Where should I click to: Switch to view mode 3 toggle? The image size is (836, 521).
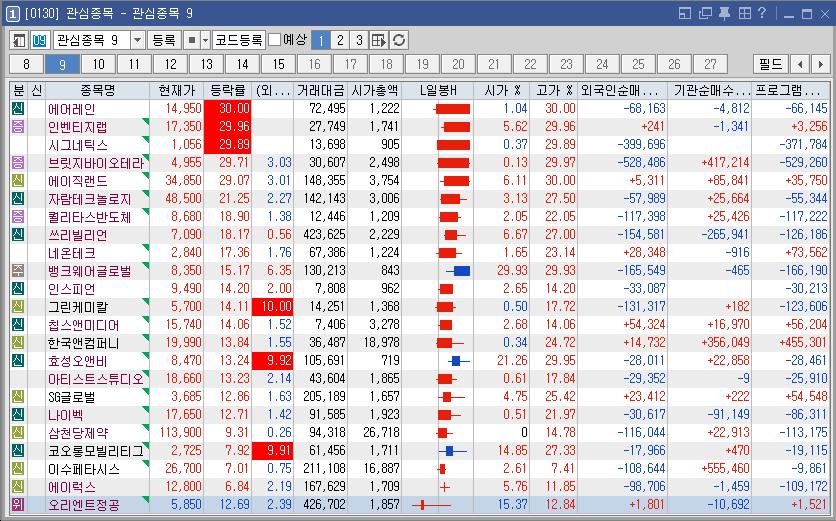[359, 40]
